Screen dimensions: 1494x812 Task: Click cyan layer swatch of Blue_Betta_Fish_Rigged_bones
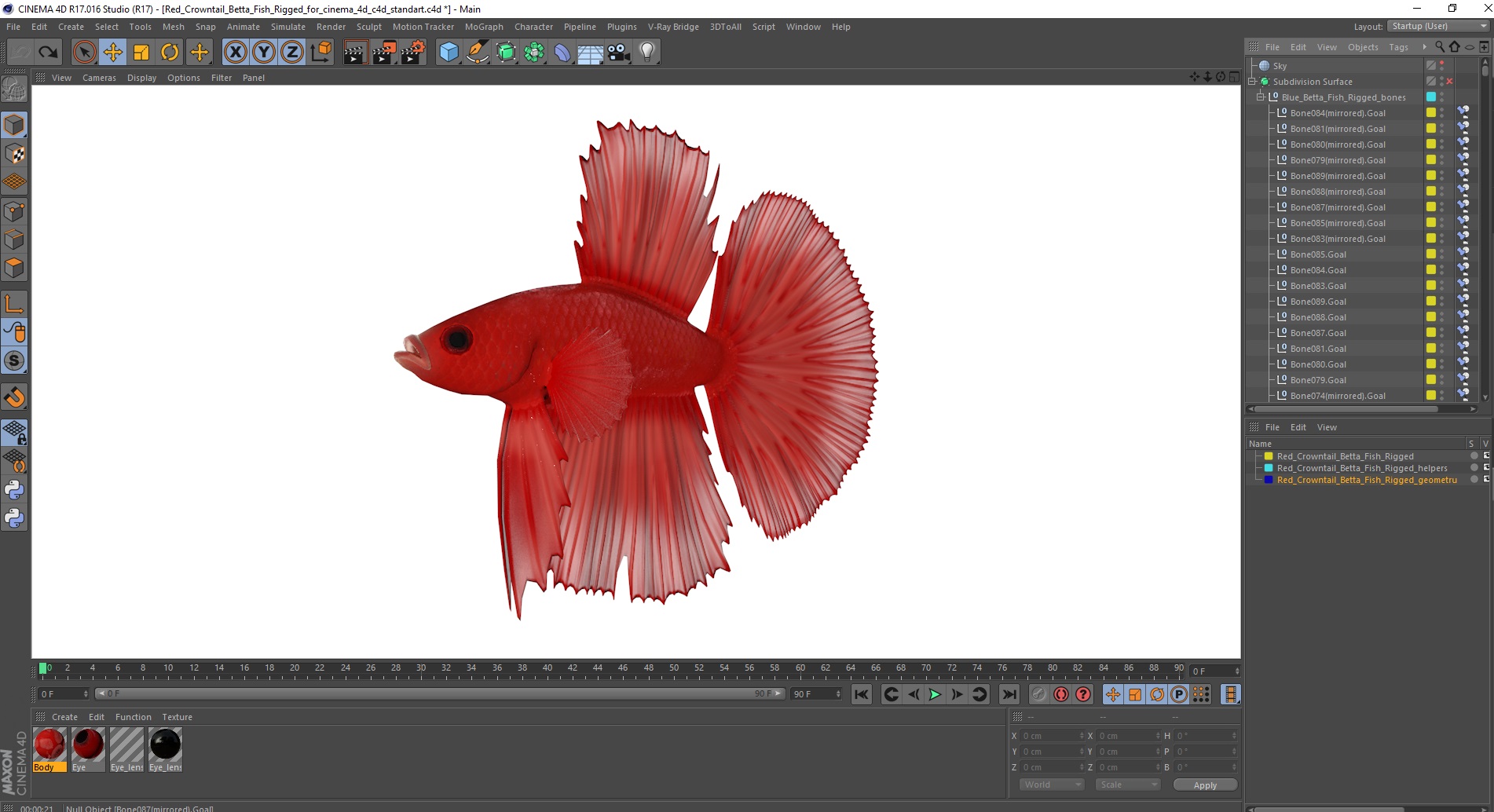pos(1431,97)
